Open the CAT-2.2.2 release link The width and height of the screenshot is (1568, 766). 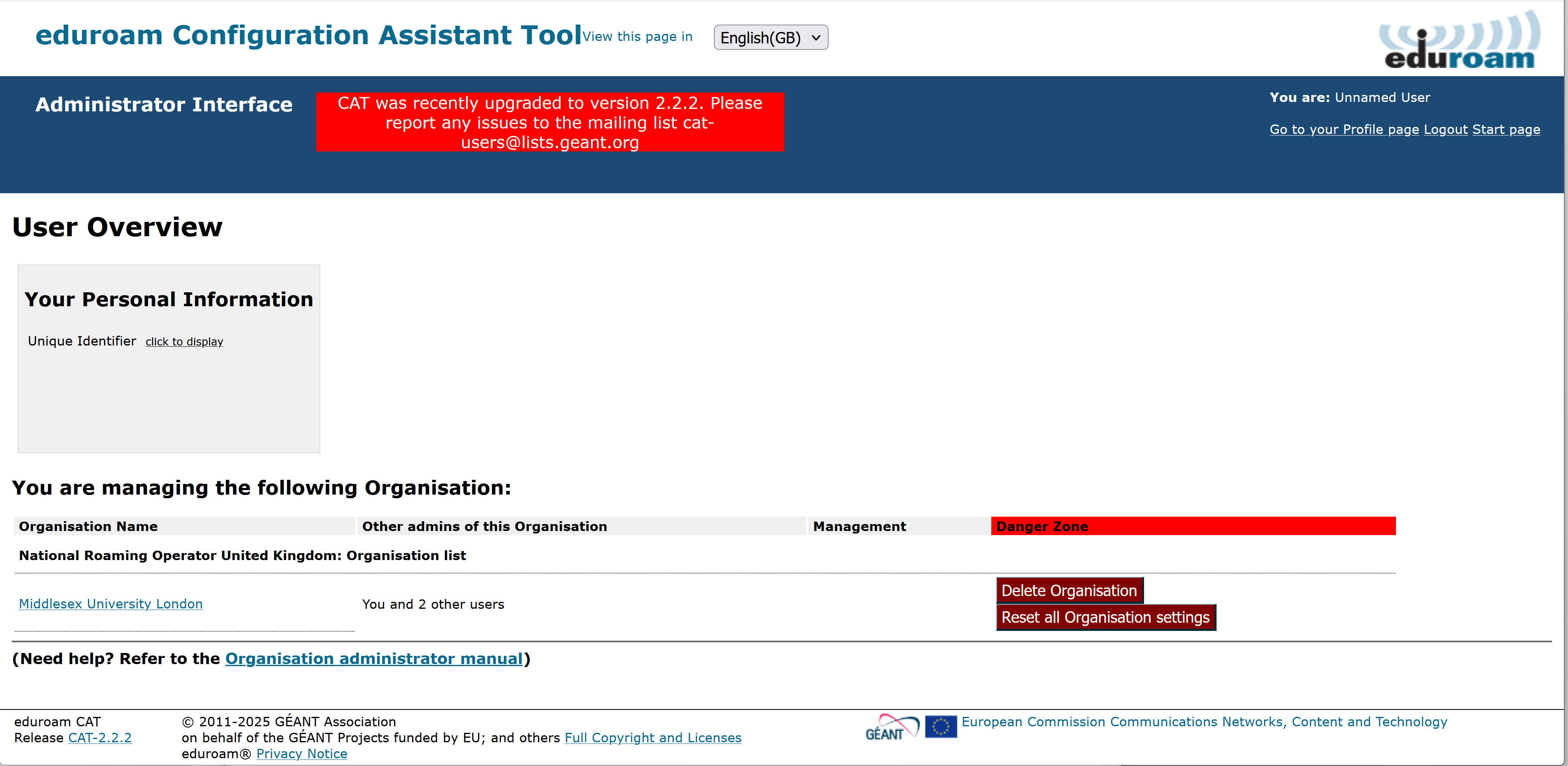(100, 737)
